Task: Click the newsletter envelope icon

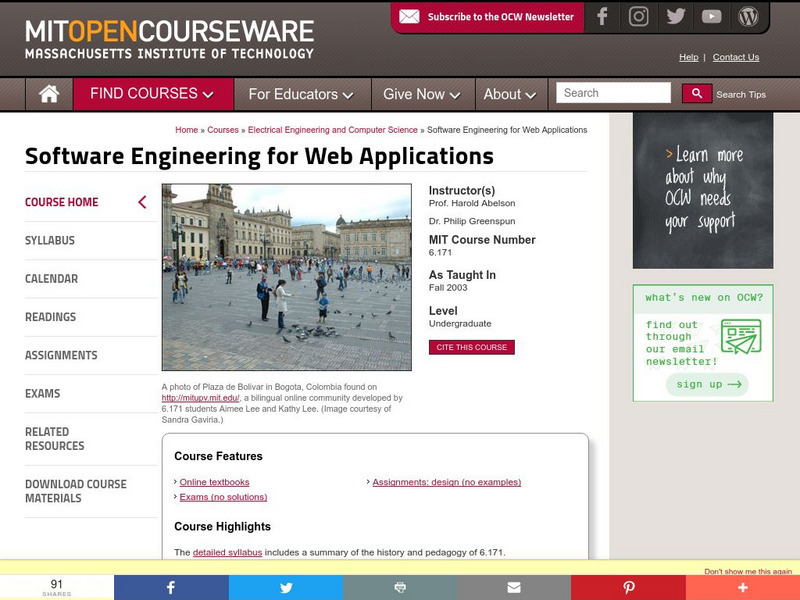Action: (409, 16)
